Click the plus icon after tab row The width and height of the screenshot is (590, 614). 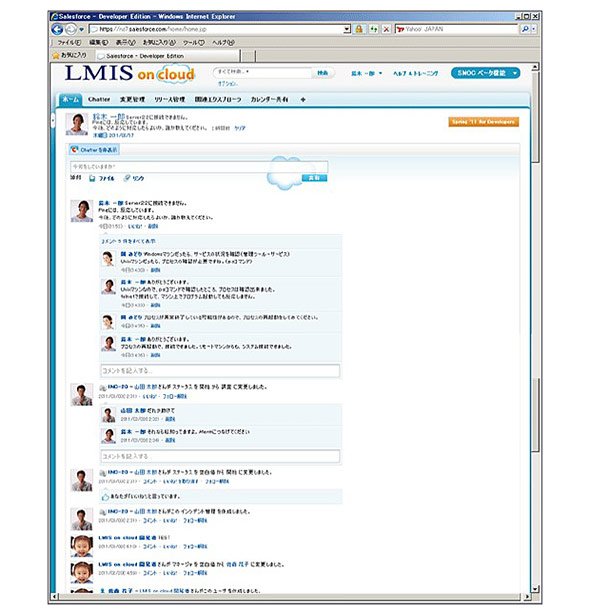(x=303, y=100)
